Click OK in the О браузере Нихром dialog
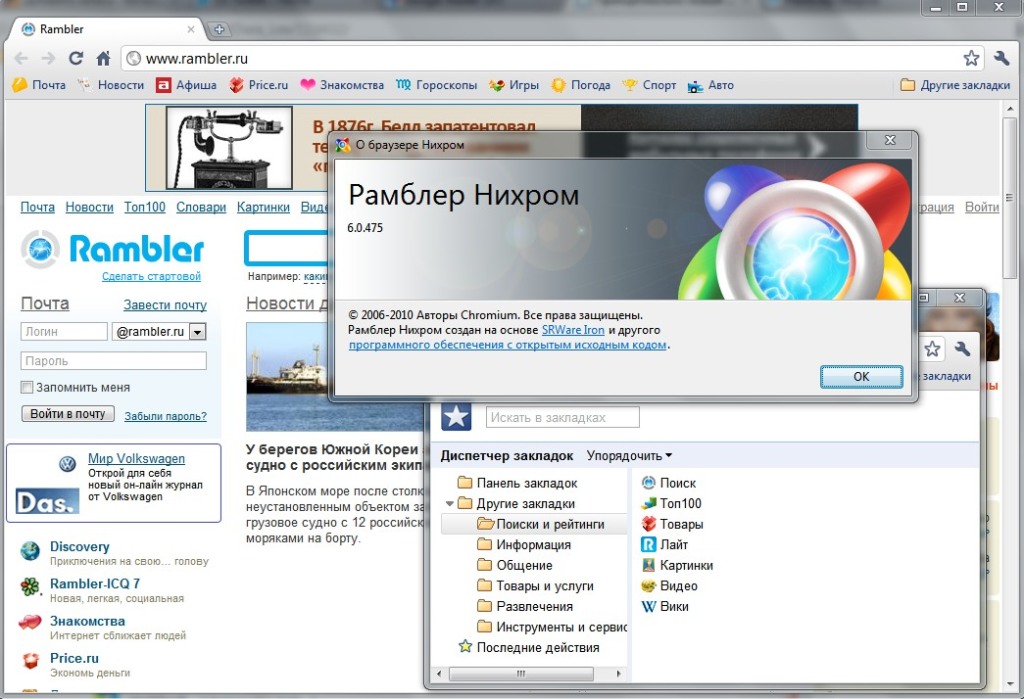The image size is (1024, 699). tap(861, 376)
